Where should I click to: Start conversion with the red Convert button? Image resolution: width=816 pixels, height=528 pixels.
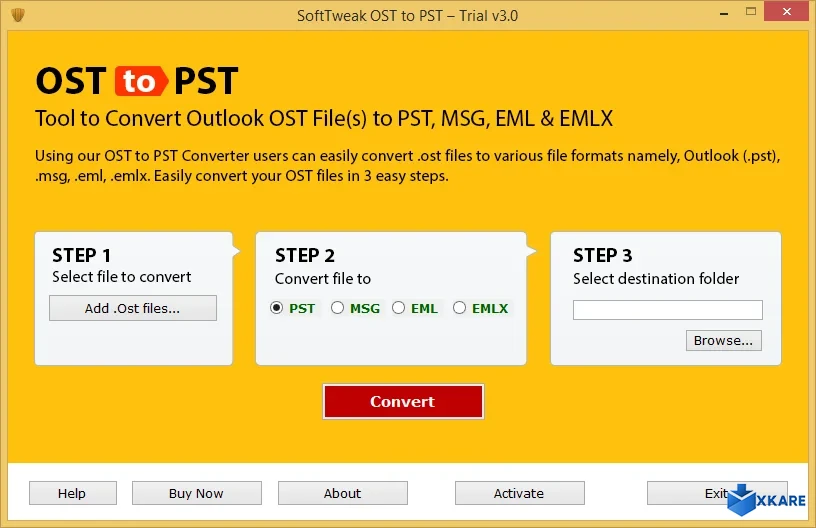click(403, 402)
